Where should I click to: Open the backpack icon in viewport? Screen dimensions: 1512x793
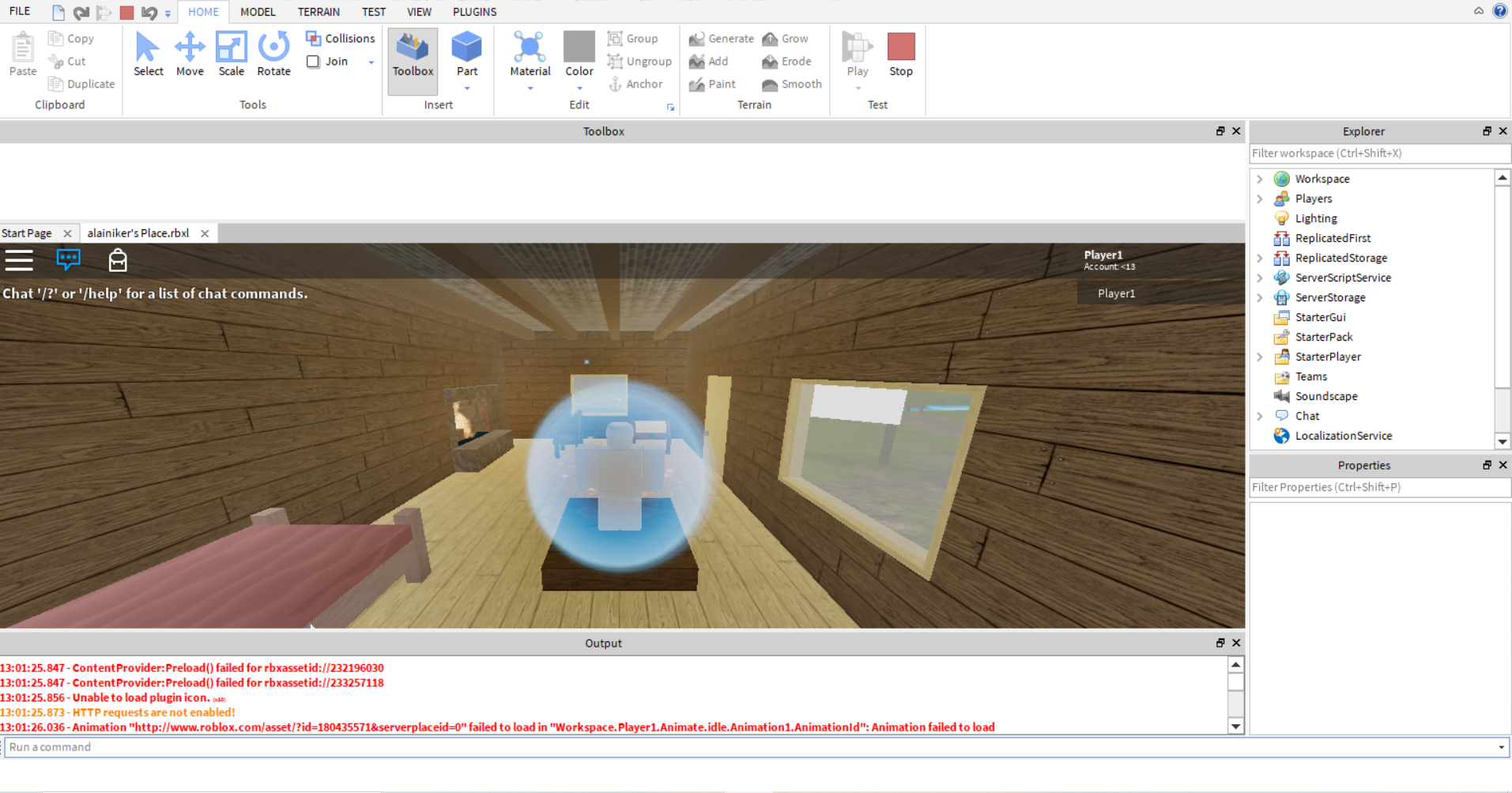[x=118, y=260]
